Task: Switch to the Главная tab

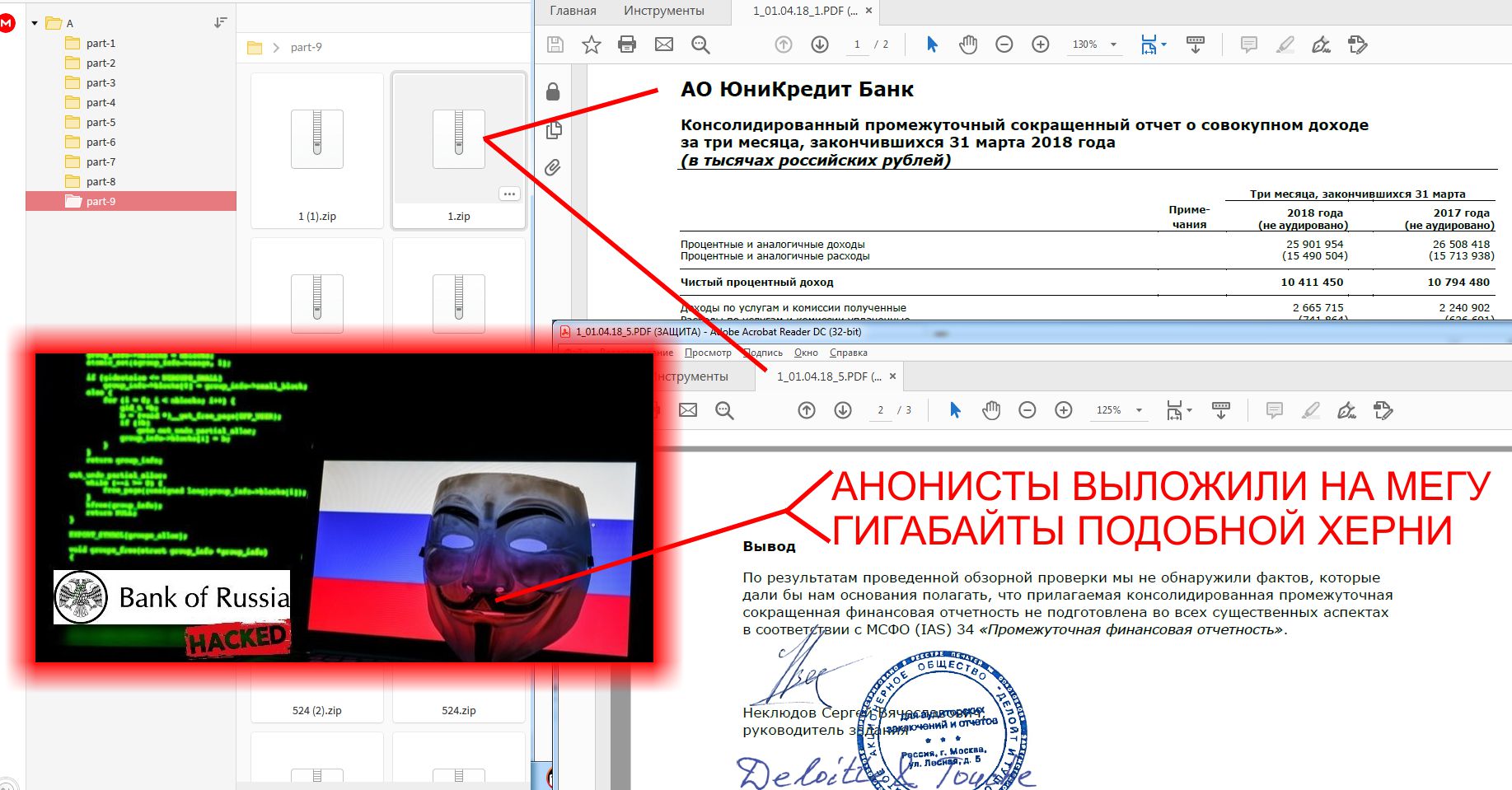Action: pyautogui.click(x=573, y=11)
